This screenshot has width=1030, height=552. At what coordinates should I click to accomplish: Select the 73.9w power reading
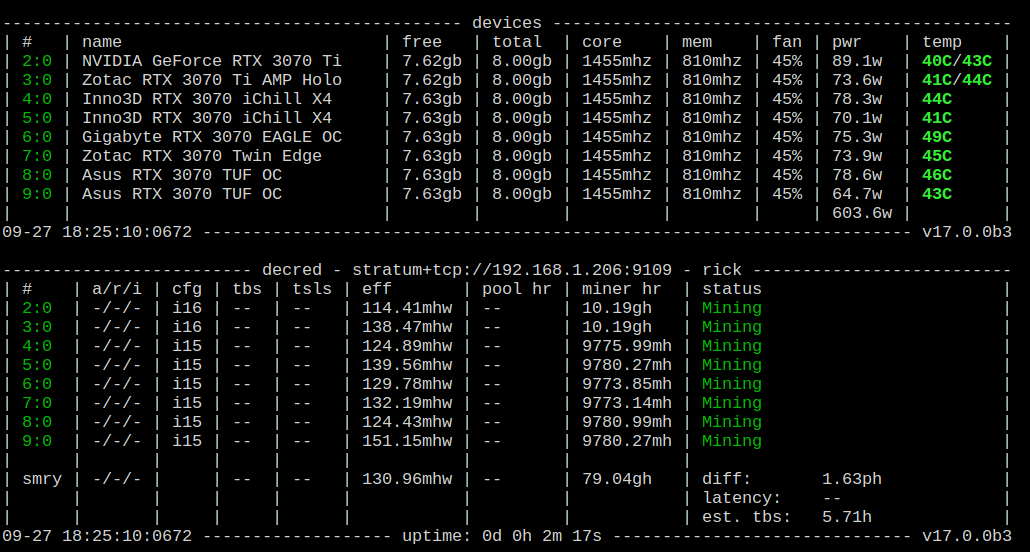[x=857, y=156]
